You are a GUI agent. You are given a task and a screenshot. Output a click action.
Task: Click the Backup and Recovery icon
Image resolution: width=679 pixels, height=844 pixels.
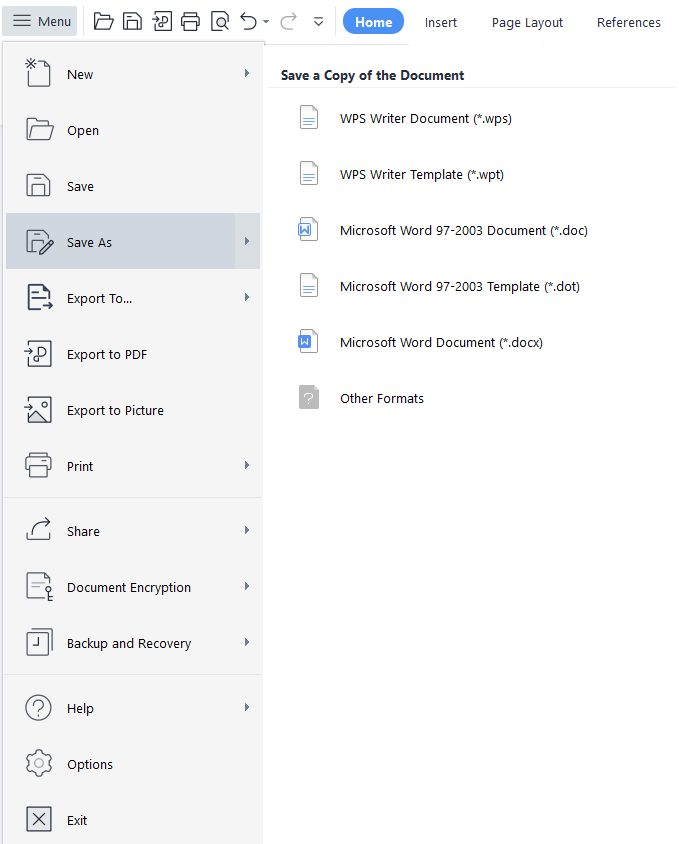39,642
